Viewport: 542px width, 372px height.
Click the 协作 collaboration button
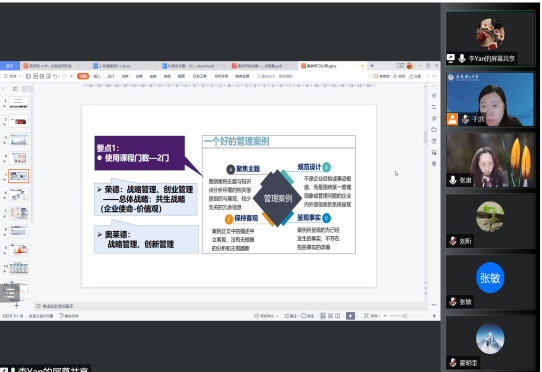[399, 76]
